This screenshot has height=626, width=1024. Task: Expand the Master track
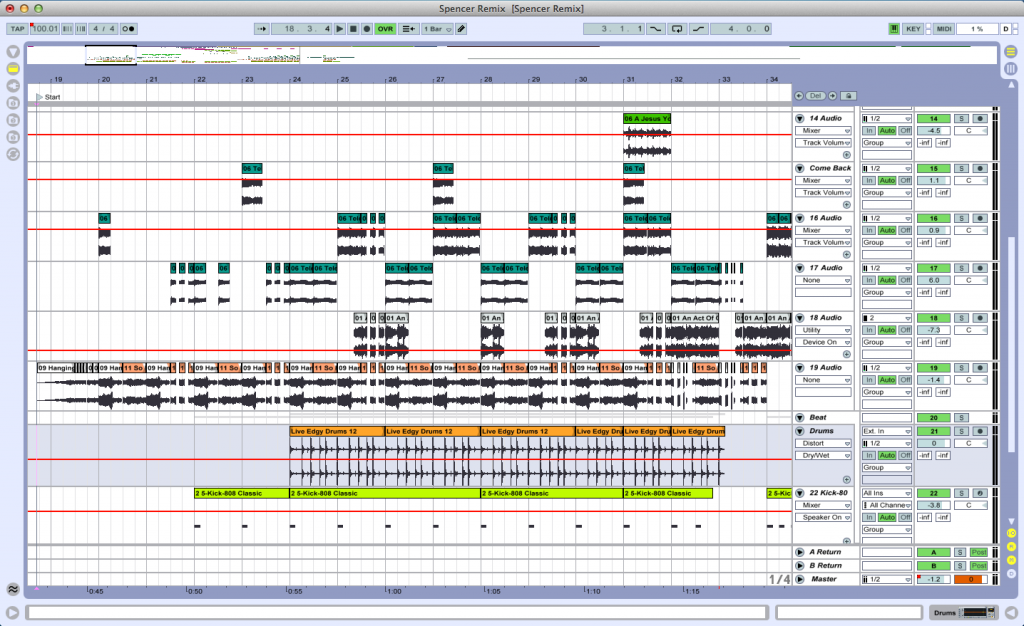[799, 579]
